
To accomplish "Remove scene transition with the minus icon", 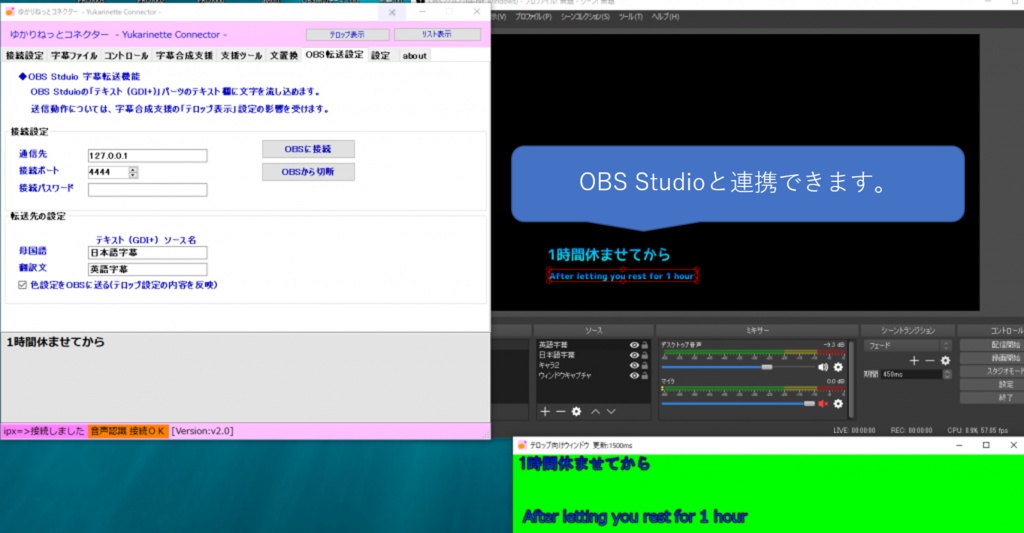I will click(x=929, y=361).
